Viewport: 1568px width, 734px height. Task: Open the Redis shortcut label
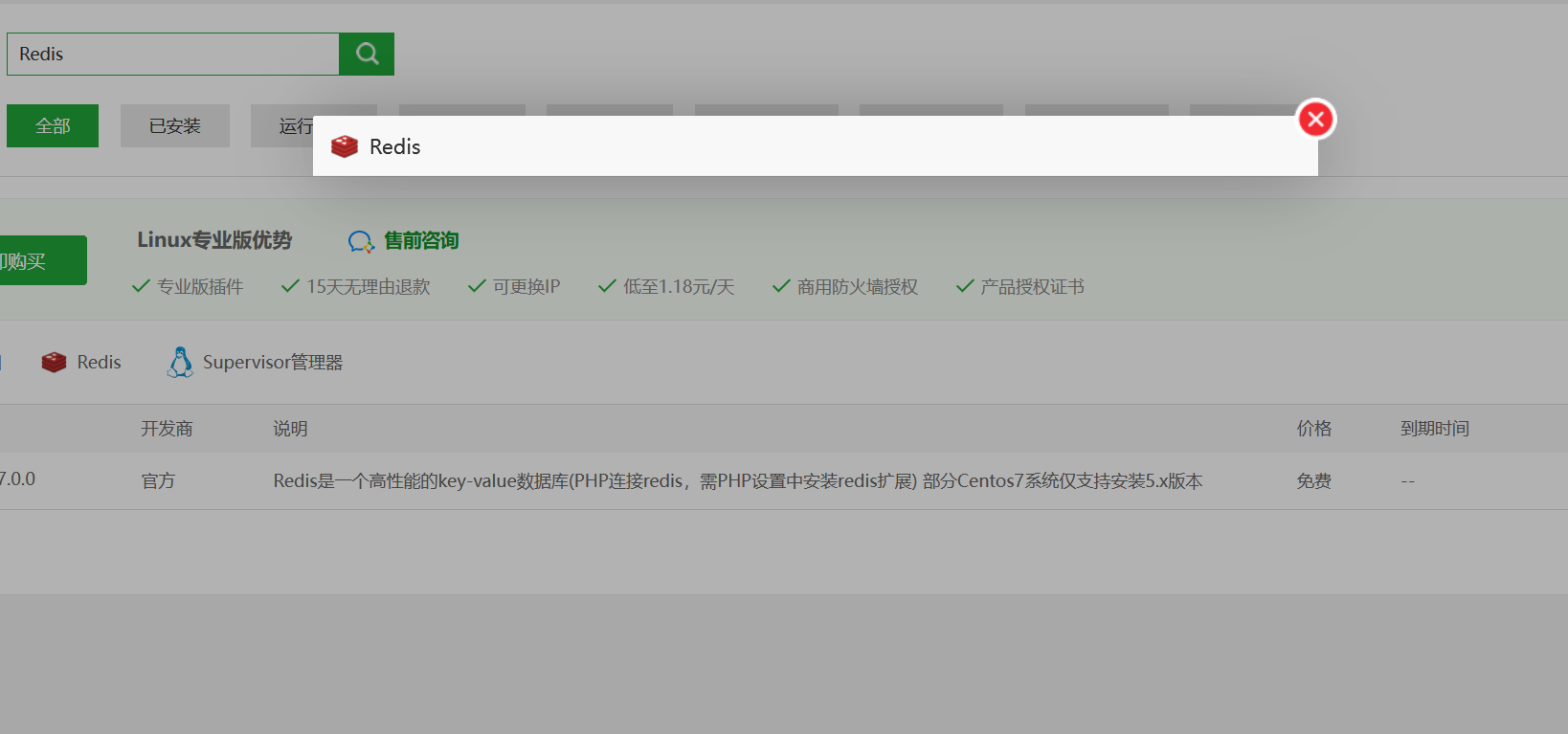tap(100, 362)
